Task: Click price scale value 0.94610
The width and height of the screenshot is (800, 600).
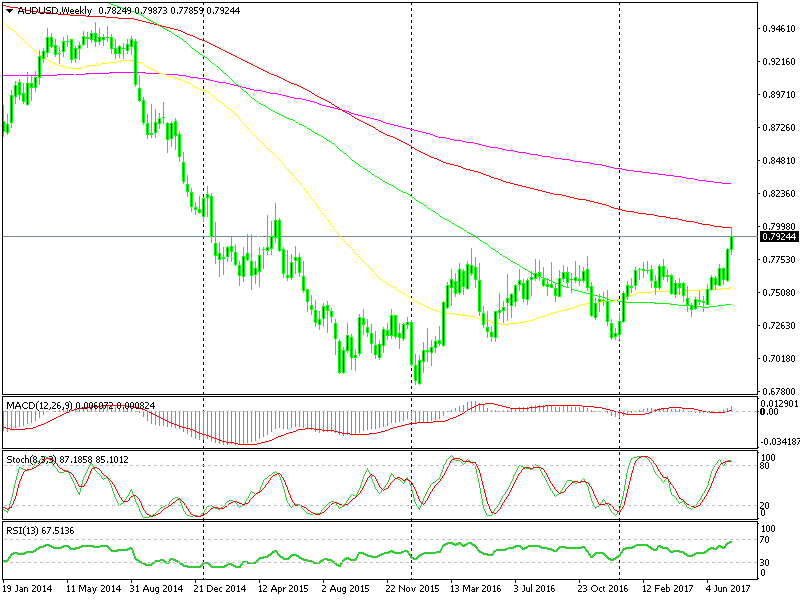Action: 779,29
